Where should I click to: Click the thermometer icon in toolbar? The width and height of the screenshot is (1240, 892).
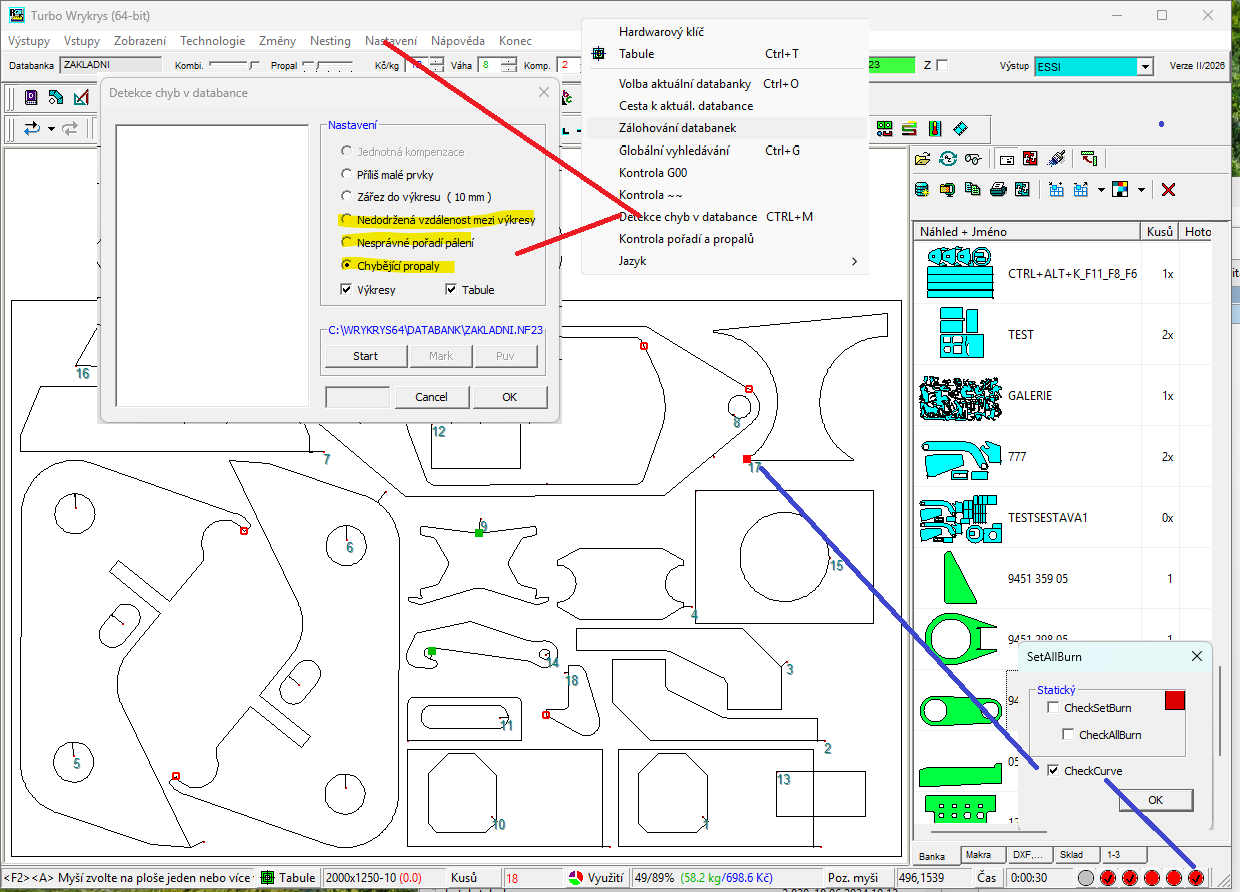pyautogui.click(x=933, y=128)
